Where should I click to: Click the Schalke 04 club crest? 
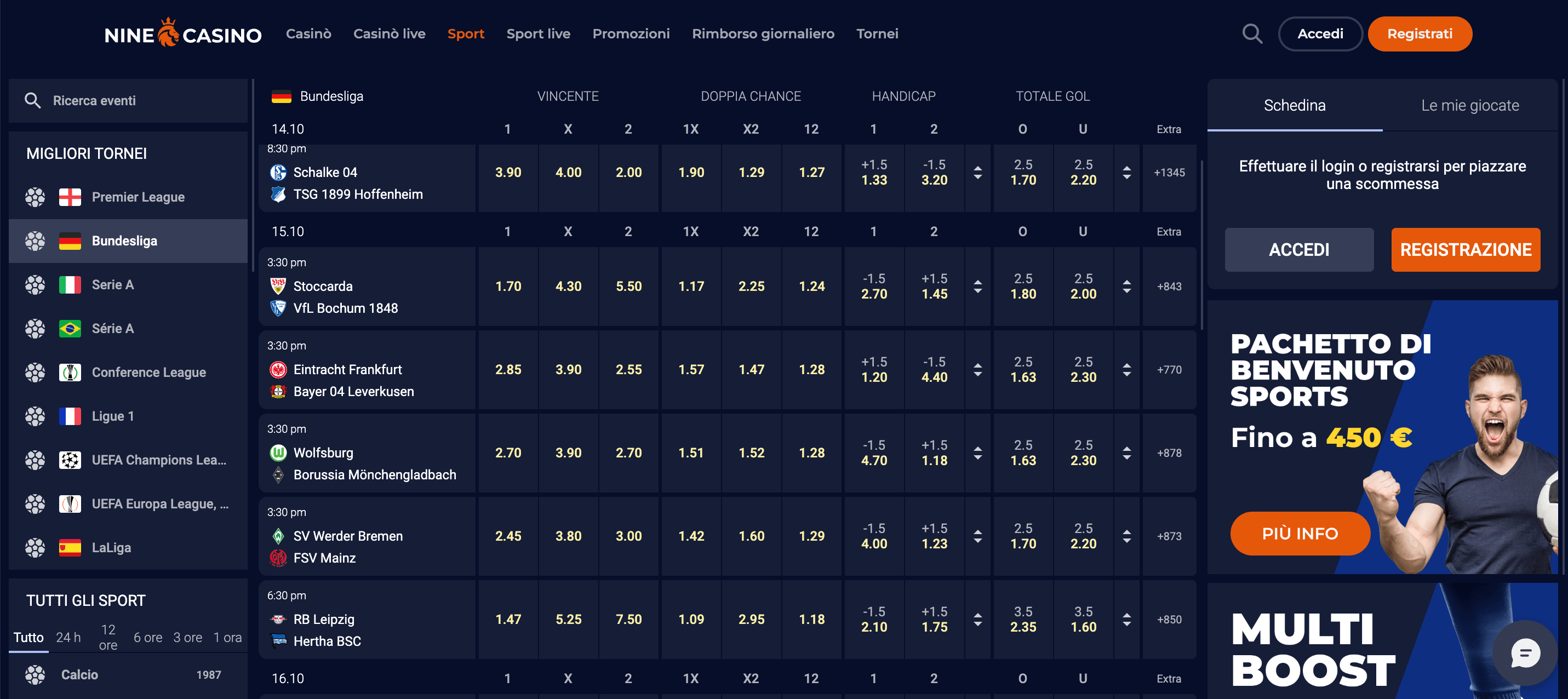tap(279, 173)
